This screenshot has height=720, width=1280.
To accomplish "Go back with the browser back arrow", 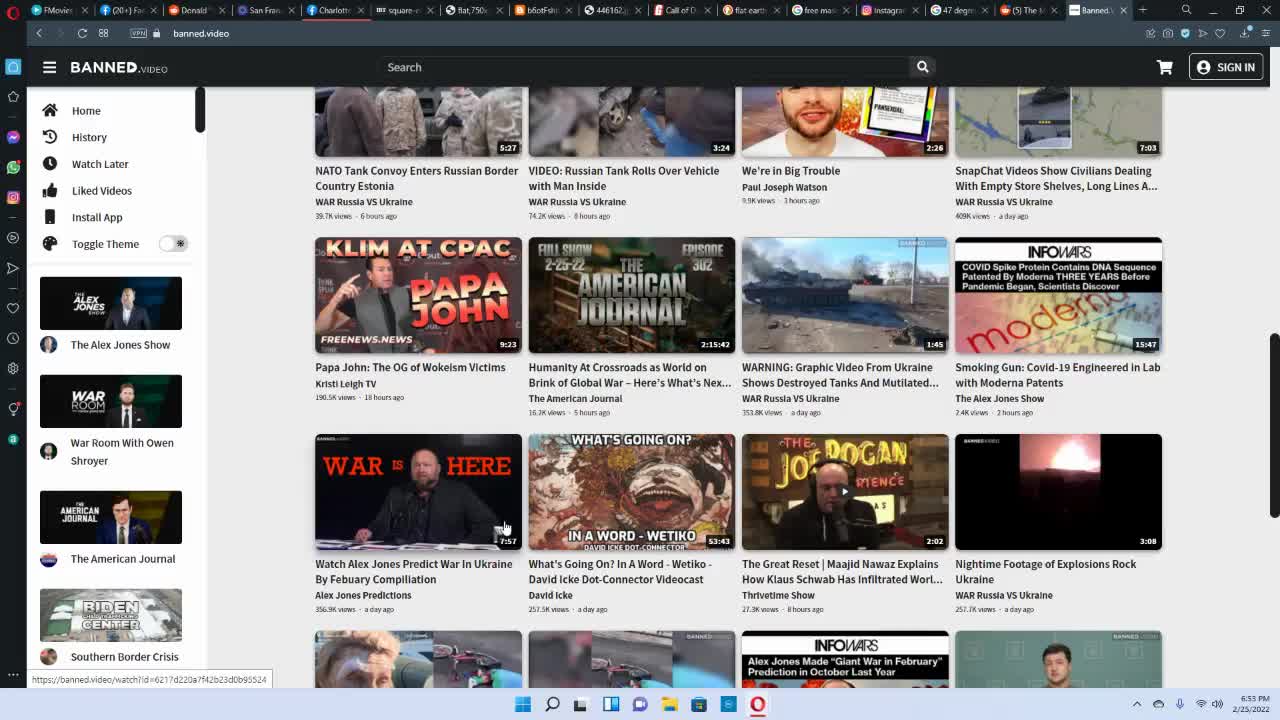I will 39,33.
